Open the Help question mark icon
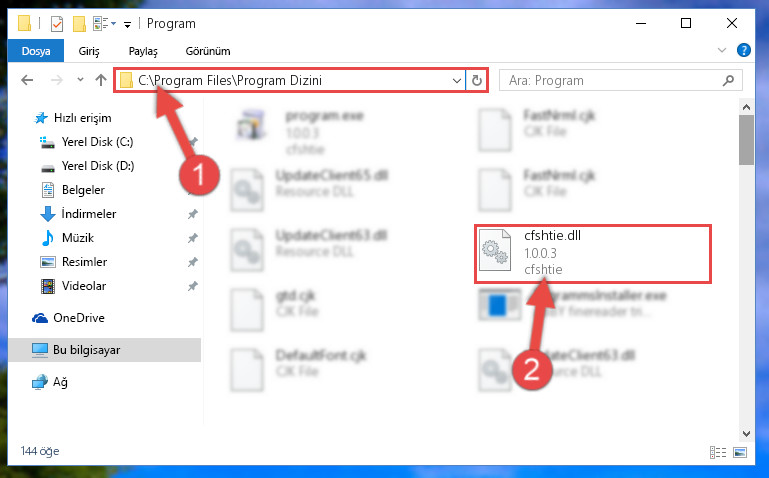 click(x=743, y=50)
